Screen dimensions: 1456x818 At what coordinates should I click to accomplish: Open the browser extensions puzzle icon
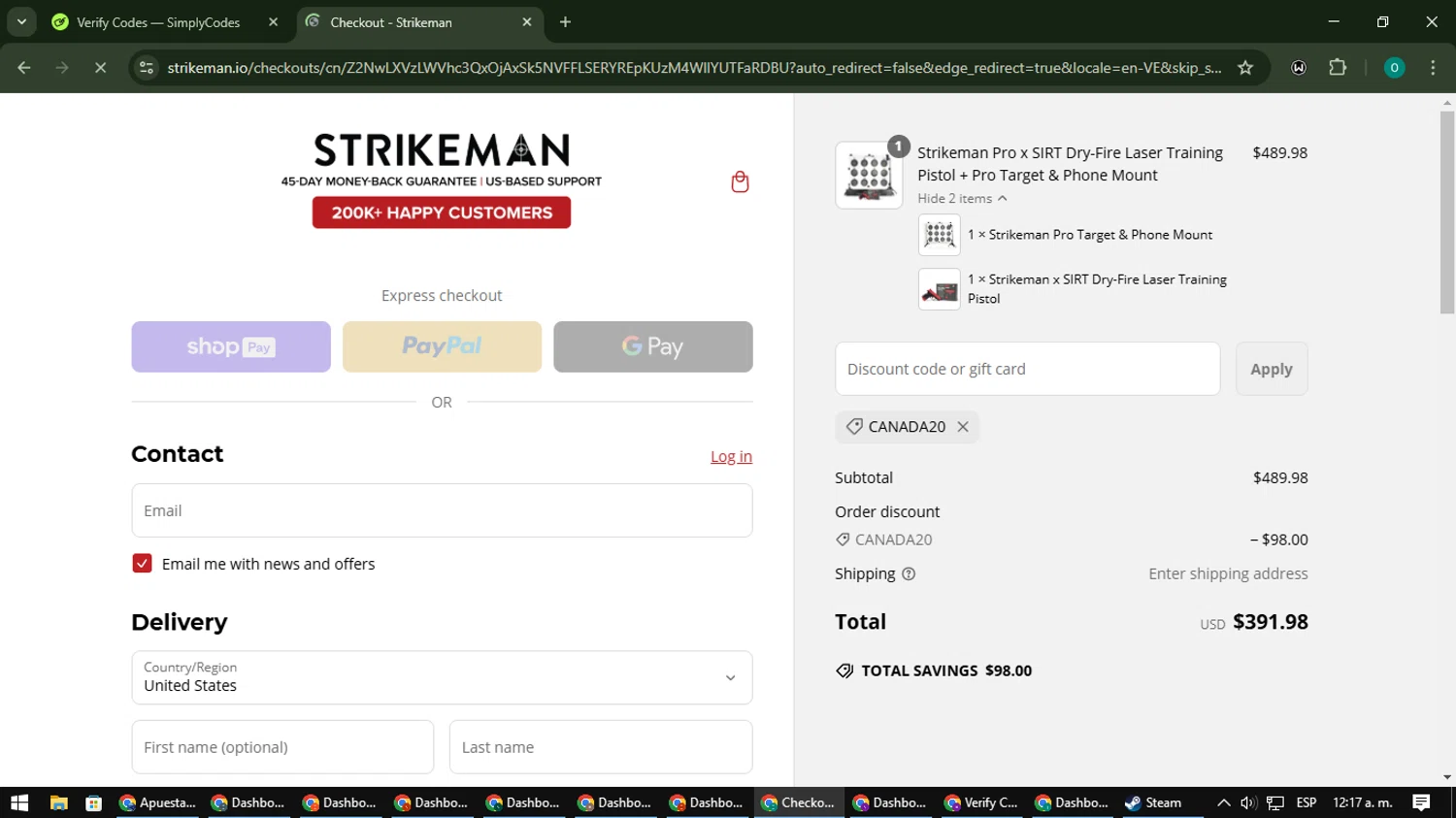click(1338, 68)
